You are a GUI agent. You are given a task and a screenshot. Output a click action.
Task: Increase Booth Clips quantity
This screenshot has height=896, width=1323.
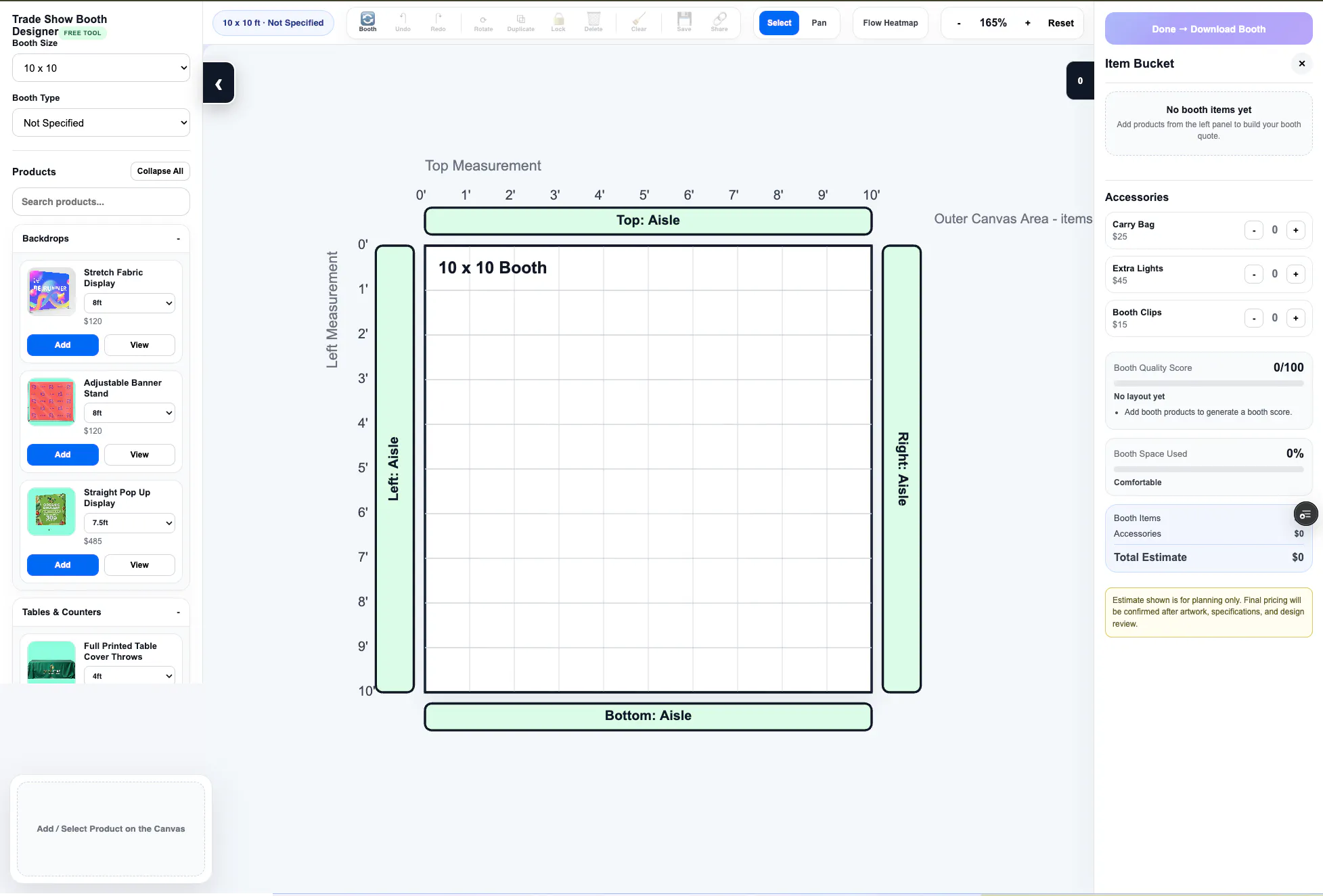(1295, 318)
